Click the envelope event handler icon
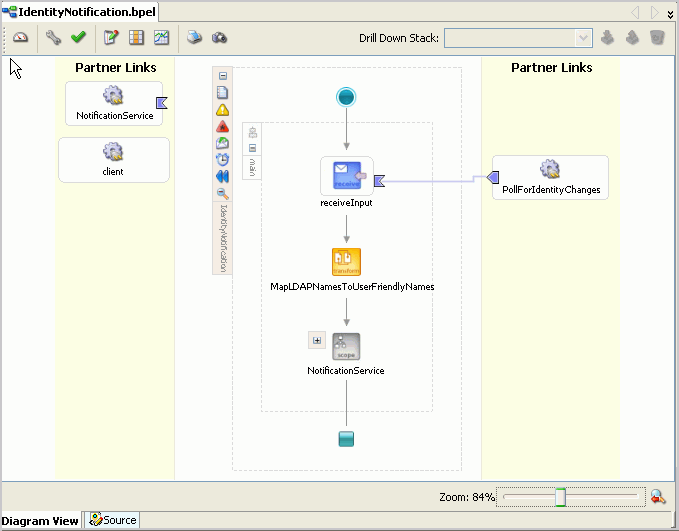This screenshot has height=531, width=679. point(222,143)
